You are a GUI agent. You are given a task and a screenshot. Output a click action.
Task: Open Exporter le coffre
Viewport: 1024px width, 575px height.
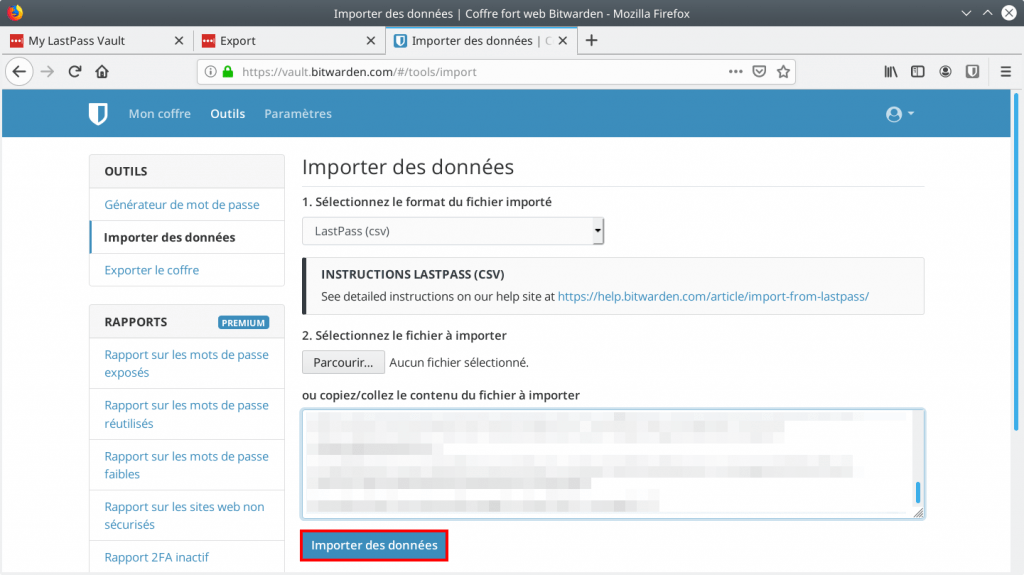(x=152, y=270)
